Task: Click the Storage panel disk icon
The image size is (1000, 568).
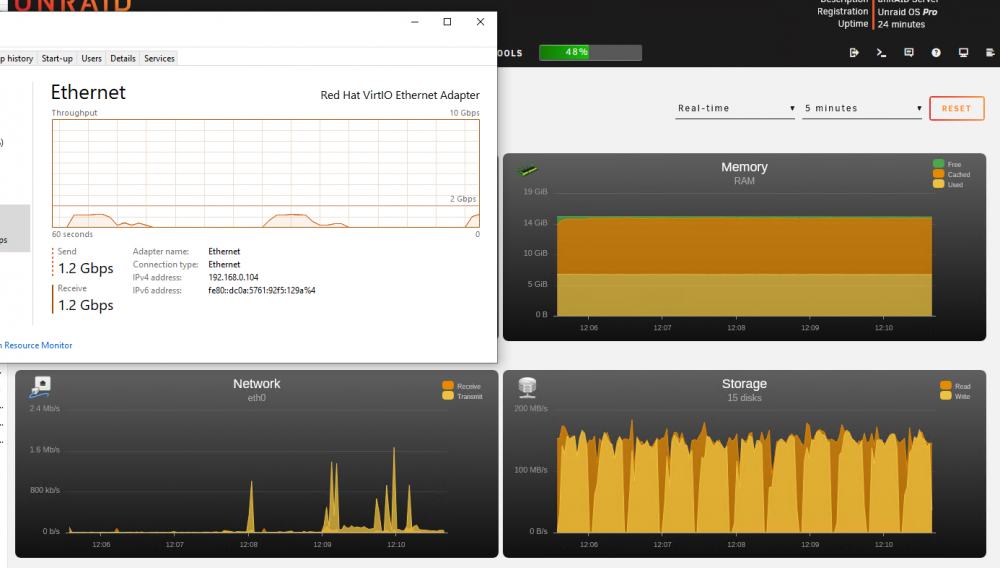Action: coord(527,387)
